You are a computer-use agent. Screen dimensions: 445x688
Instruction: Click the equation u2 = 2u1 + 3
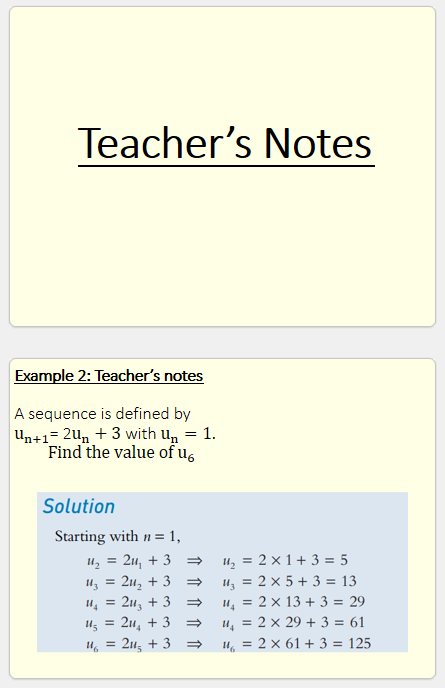pyautogui.click(x=129, y=561)
